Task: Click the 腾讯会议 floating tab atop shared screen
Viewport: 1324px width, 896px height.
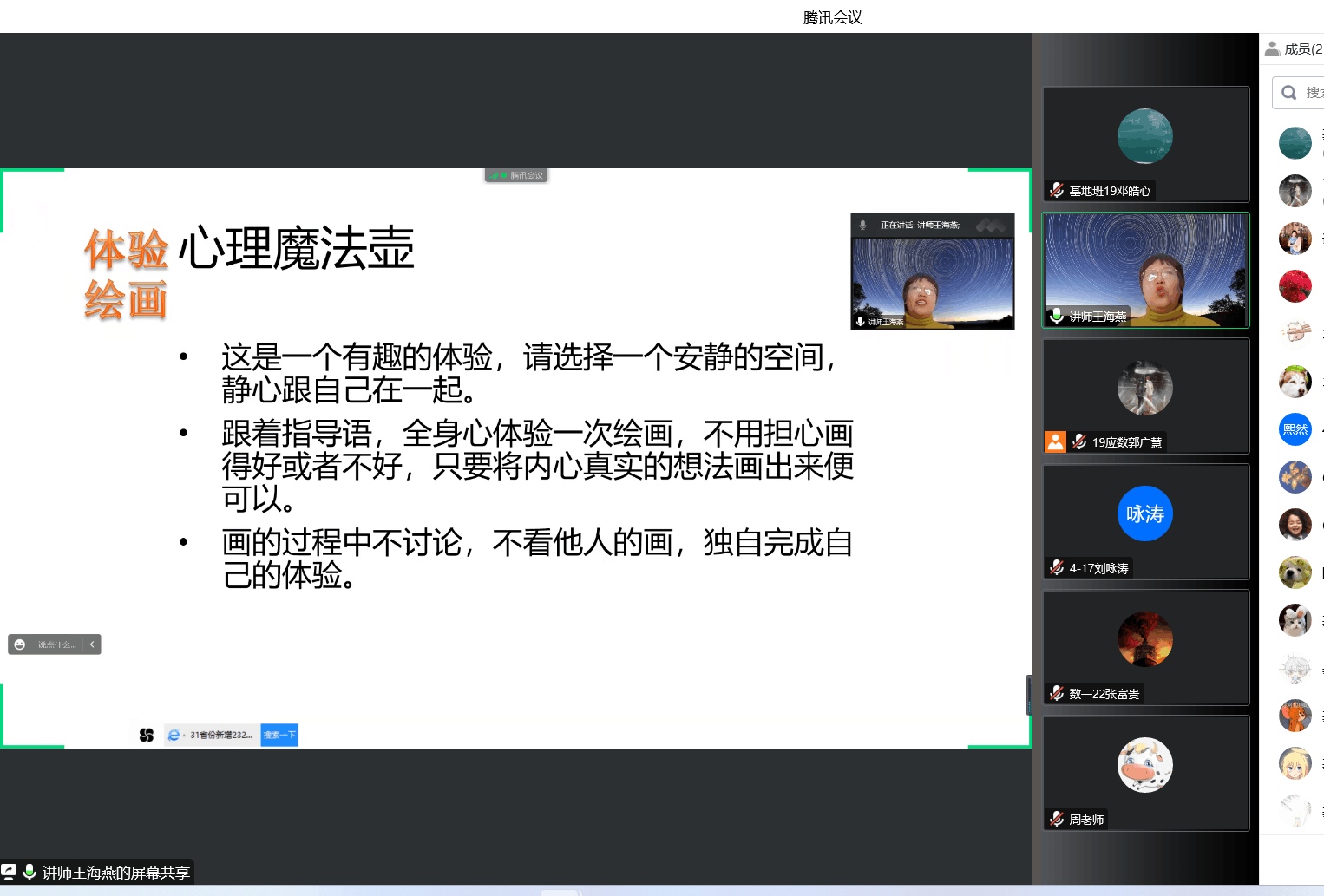Action: [517, 175]
